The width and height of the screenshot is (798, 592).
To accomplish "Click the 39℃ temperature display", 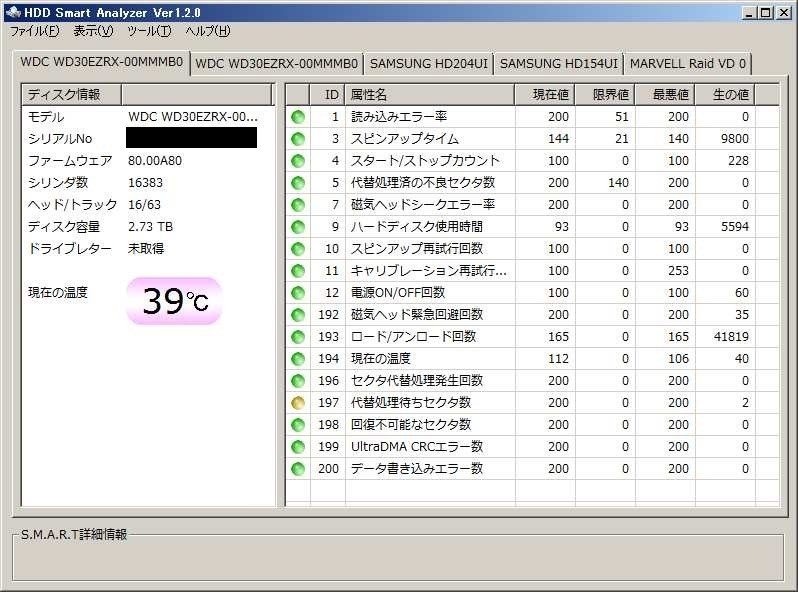I will [174, 301].
